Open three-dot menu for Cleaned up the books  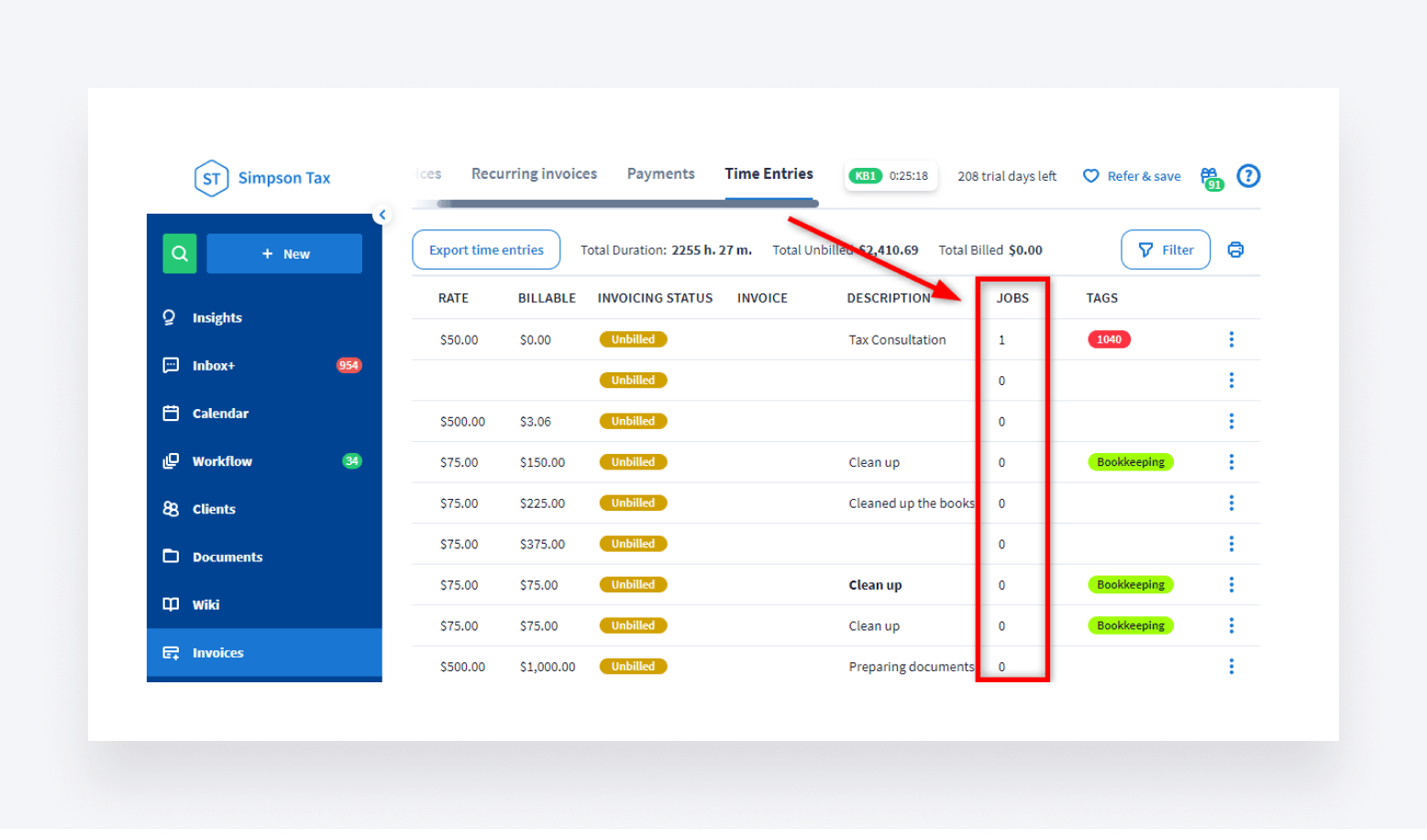[1231, 503]
